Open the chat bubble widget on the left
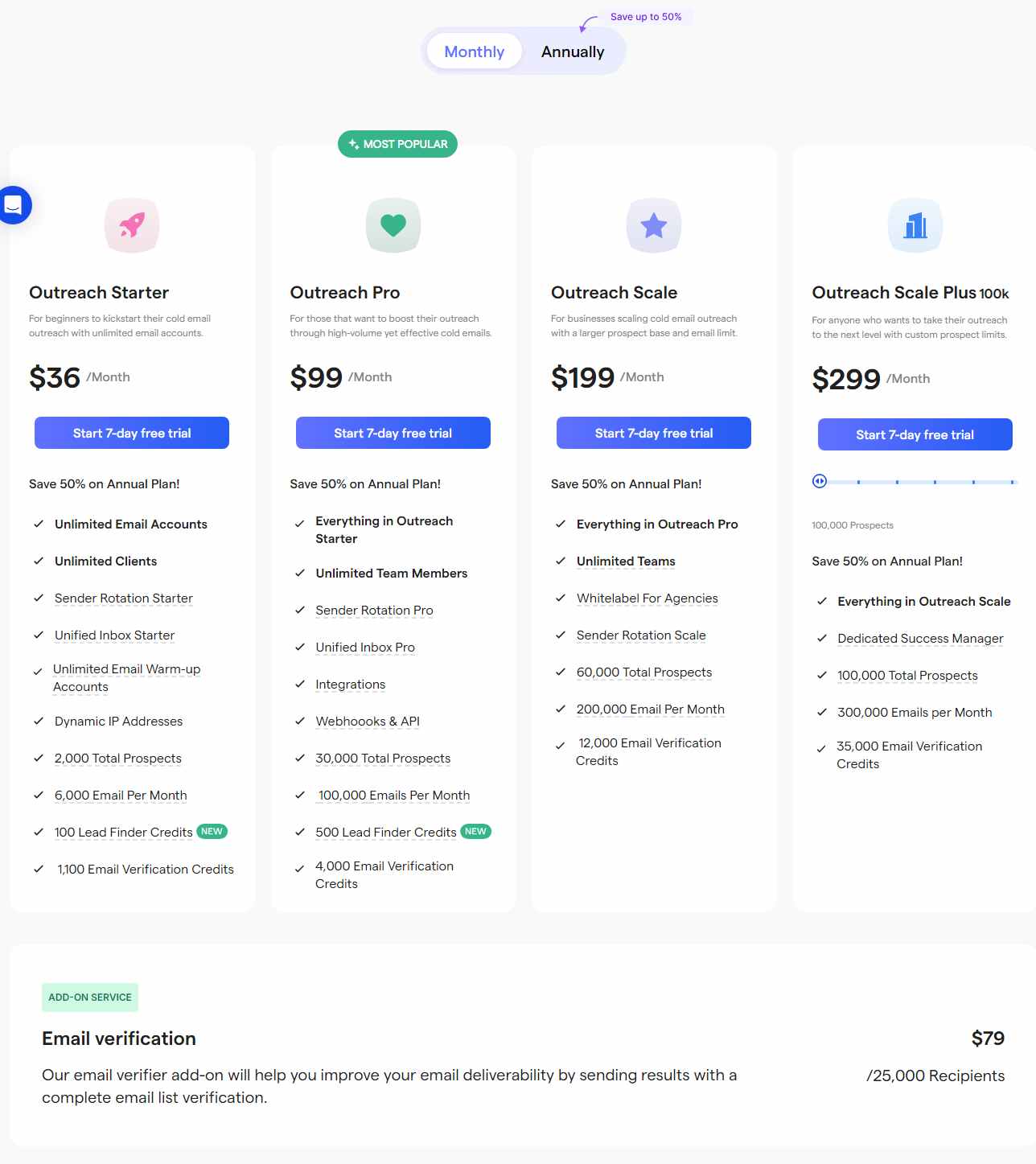The width and height of the screenshot is (1036, 1164). click(x=13, y=204)
